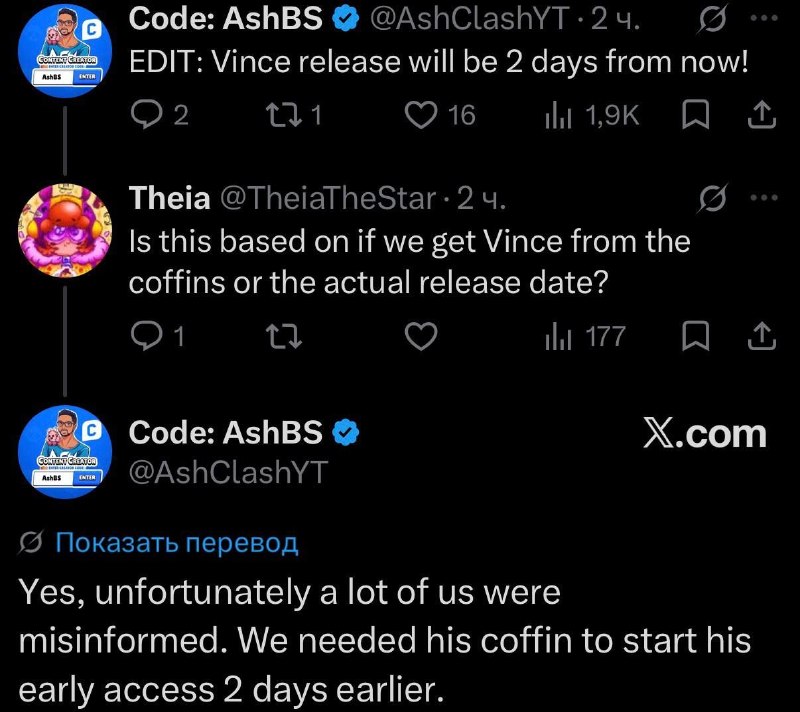Like Theia's tweet about release date
This screenshot has height=712, width=800.
click(x=421, y=337)
